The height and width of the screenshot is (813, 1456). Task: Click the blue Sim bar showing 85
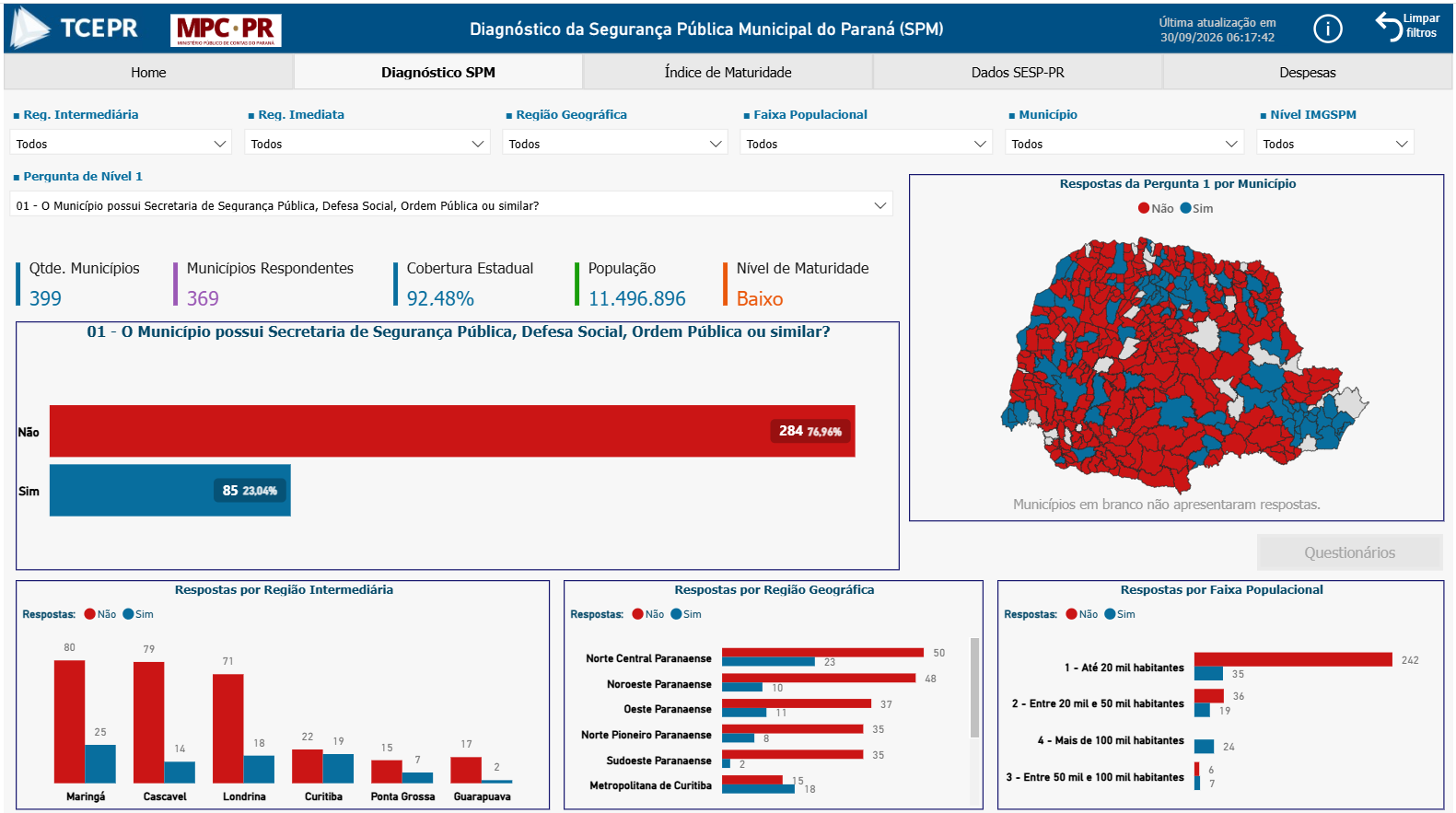coord(170,490)
